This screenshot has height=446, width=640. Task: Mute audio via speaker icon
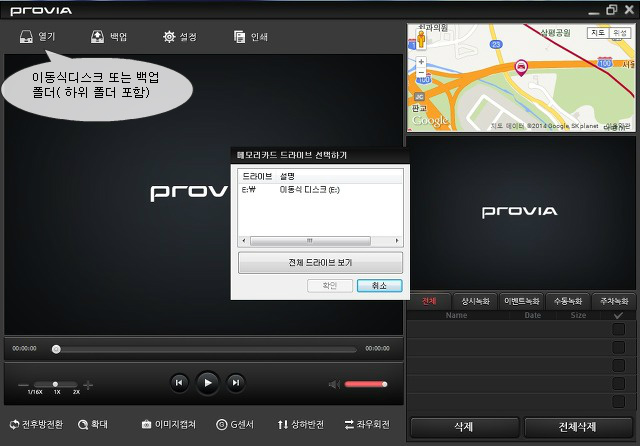[x=334, y=384]
